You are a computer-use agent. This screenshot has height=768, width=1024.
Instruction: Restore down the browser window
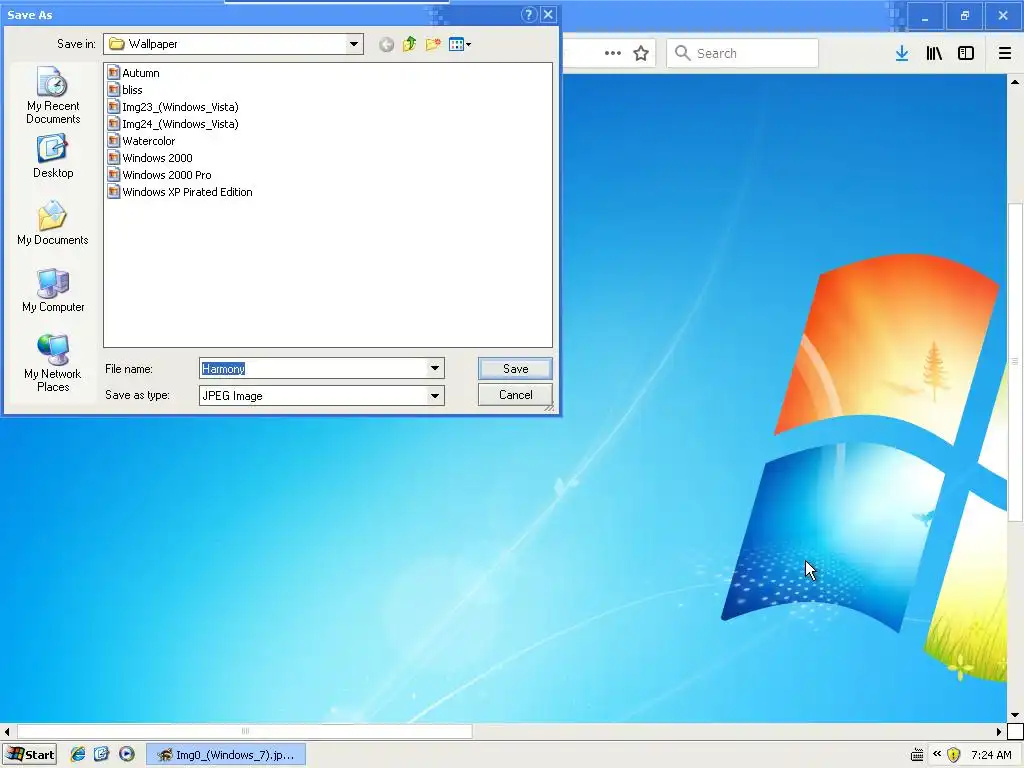[x=965, y=16]
